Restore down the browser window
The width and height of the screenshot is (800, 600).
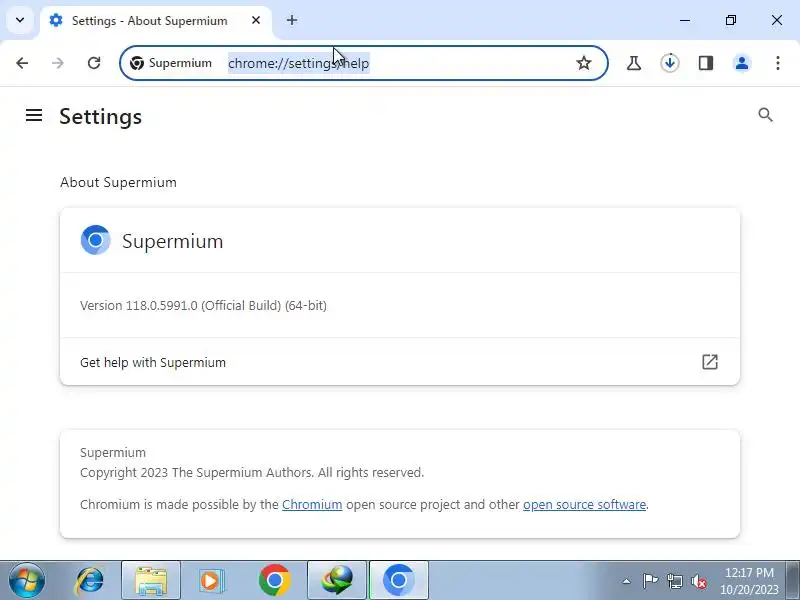click(x=731, y=20)
